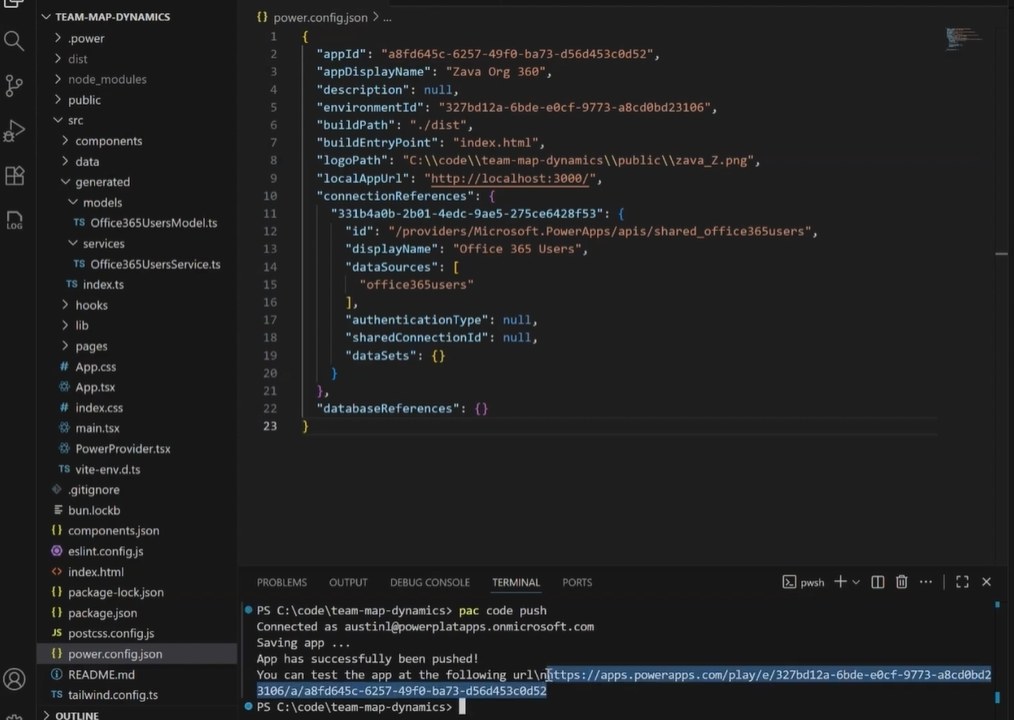The height and width of the screenshot is (720, 1014).
Task: Open the Search view in activity bar
Action: 14,41
